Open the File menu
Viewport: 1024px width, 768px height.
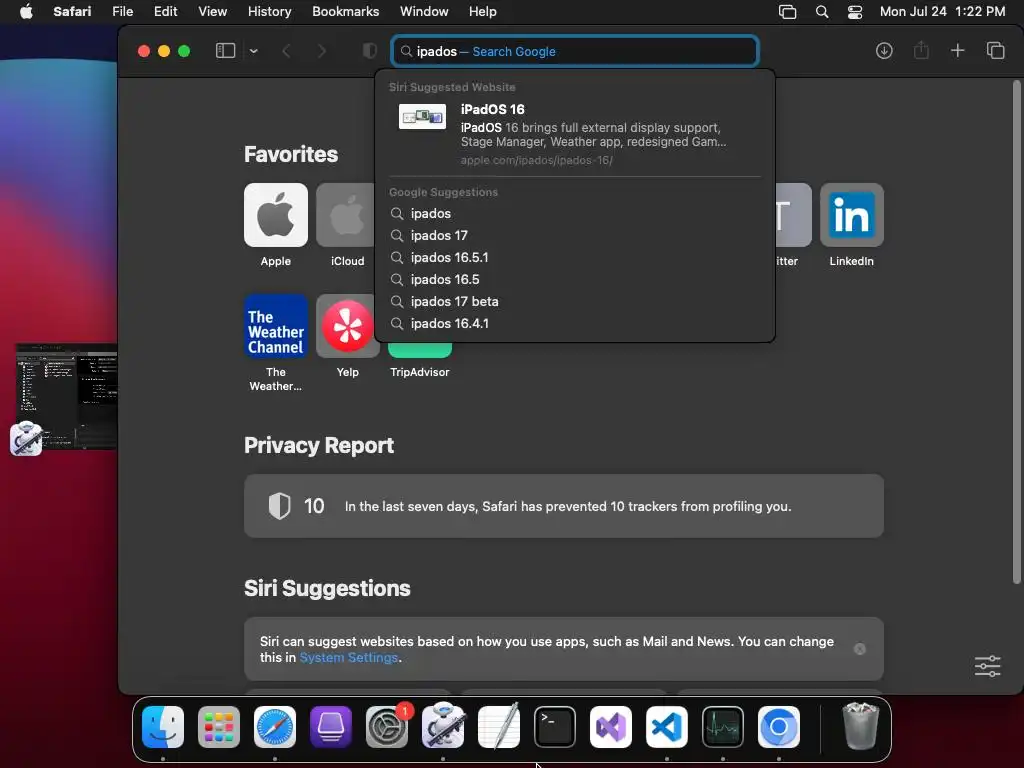coord(122,12)
